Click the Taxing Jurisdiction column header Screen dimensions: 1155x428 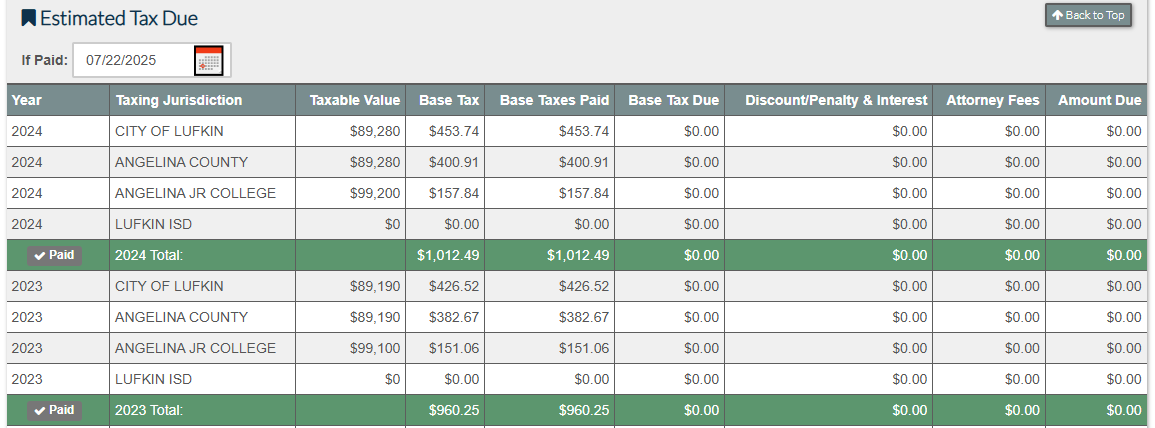tap(179, 100)
